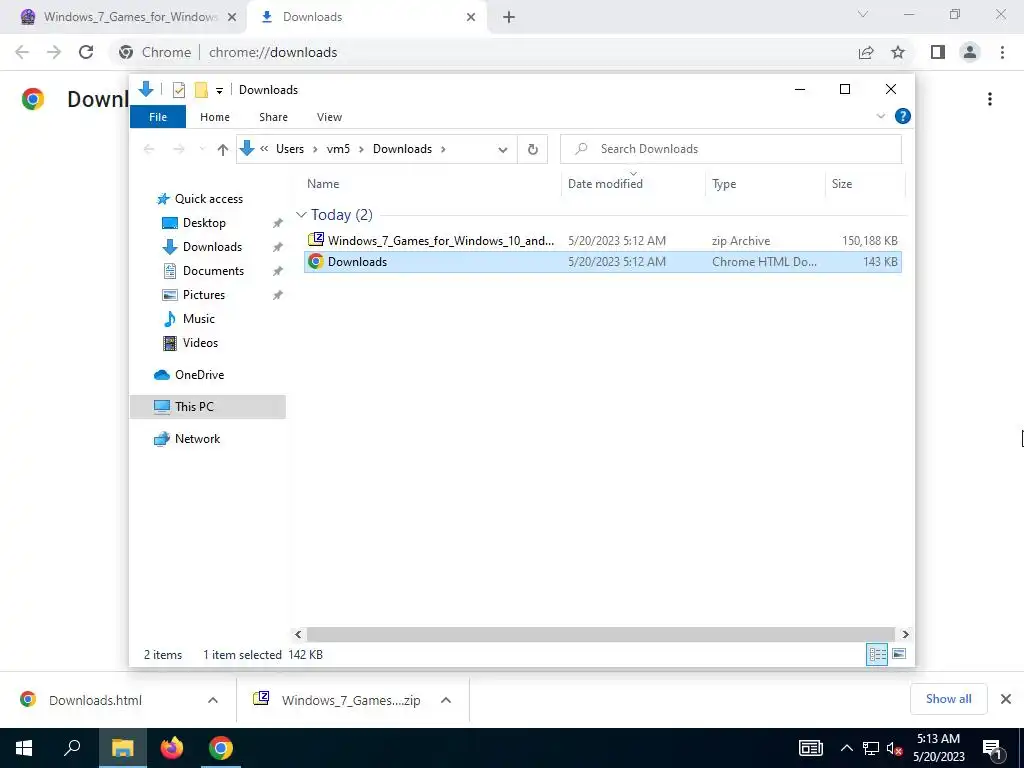Select Pictures in navigation pane
Viewport: 1024px width, 768px height.
[204, 295]
